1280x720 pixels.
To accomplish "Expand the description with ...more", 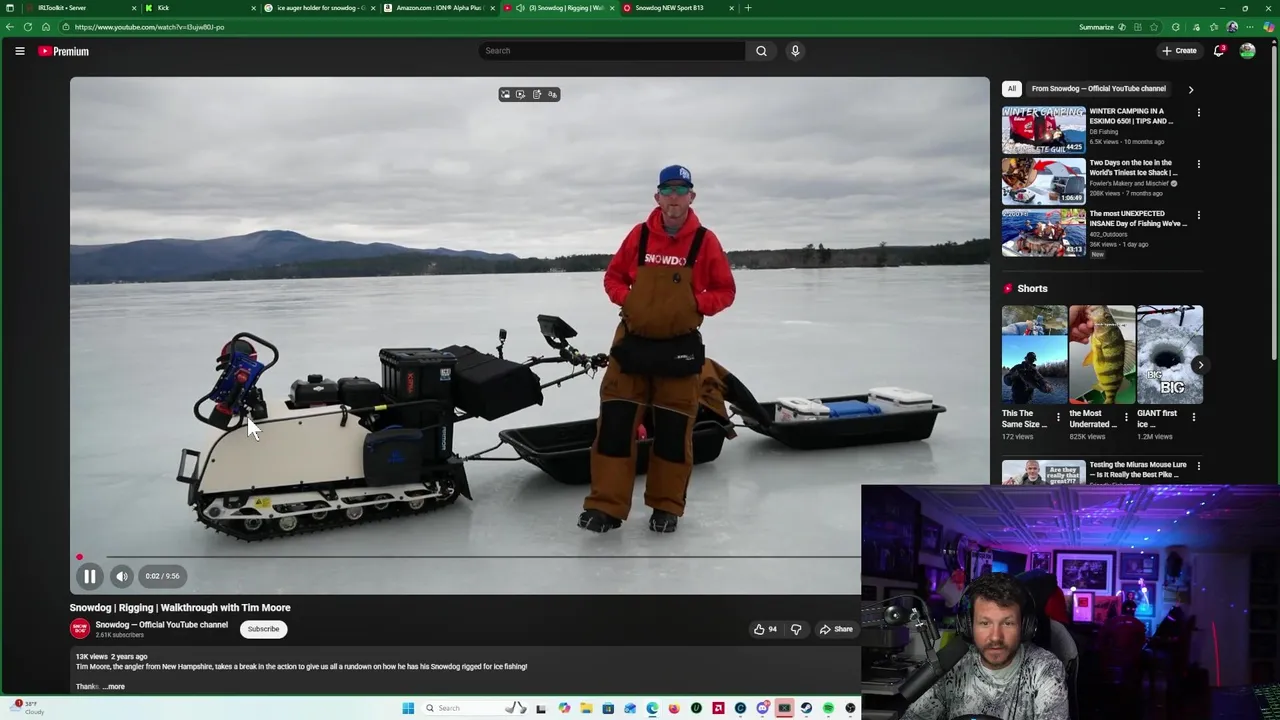I will coord(114,687).
